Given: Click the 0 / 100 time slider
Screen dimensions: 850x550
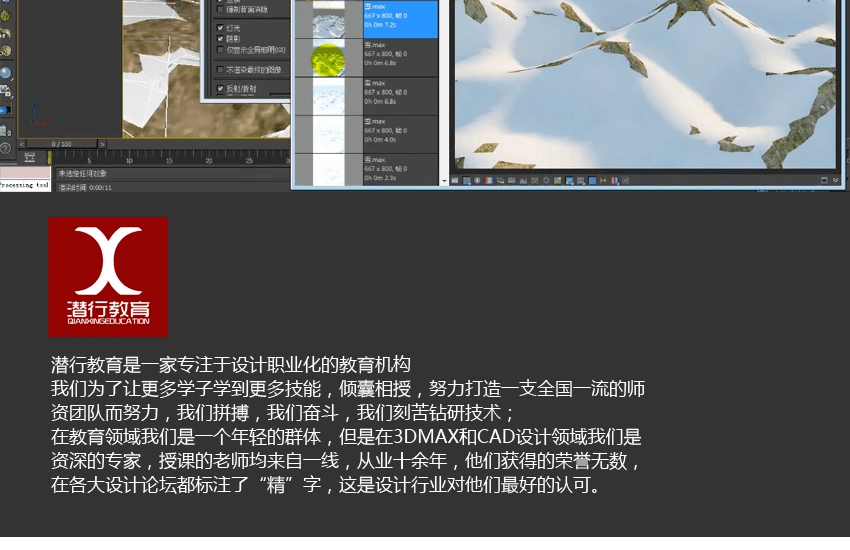Looking at the screenshot, I should point(62,144).
